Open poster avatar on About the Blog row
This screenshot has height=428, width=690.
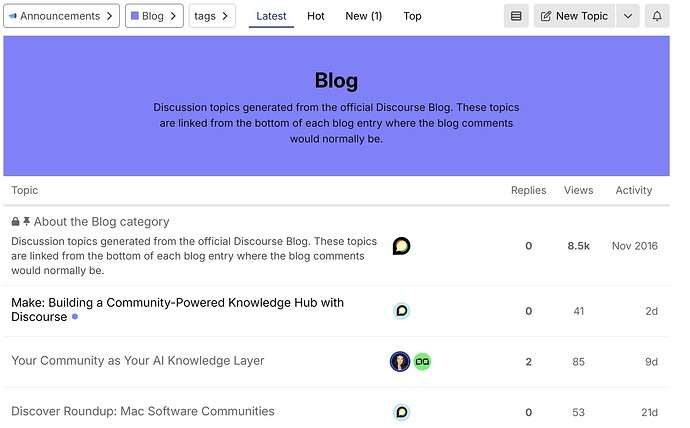coord(401,246)
